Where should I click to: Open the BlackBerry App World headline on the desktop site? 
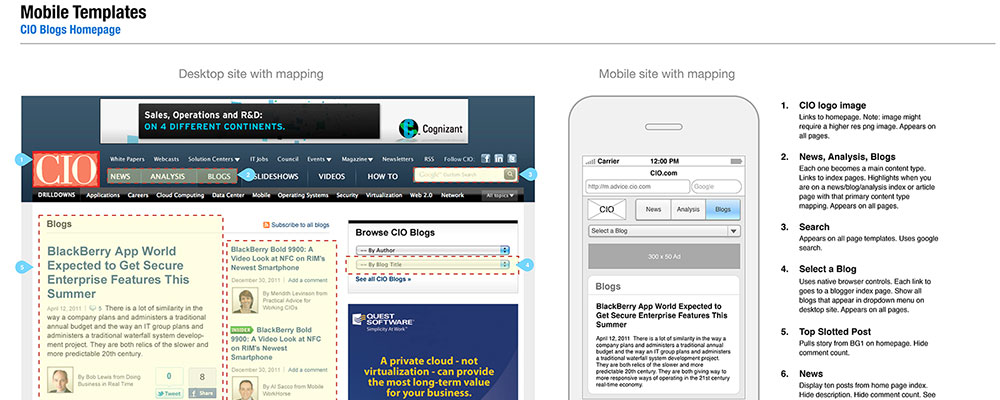point(118,272)
